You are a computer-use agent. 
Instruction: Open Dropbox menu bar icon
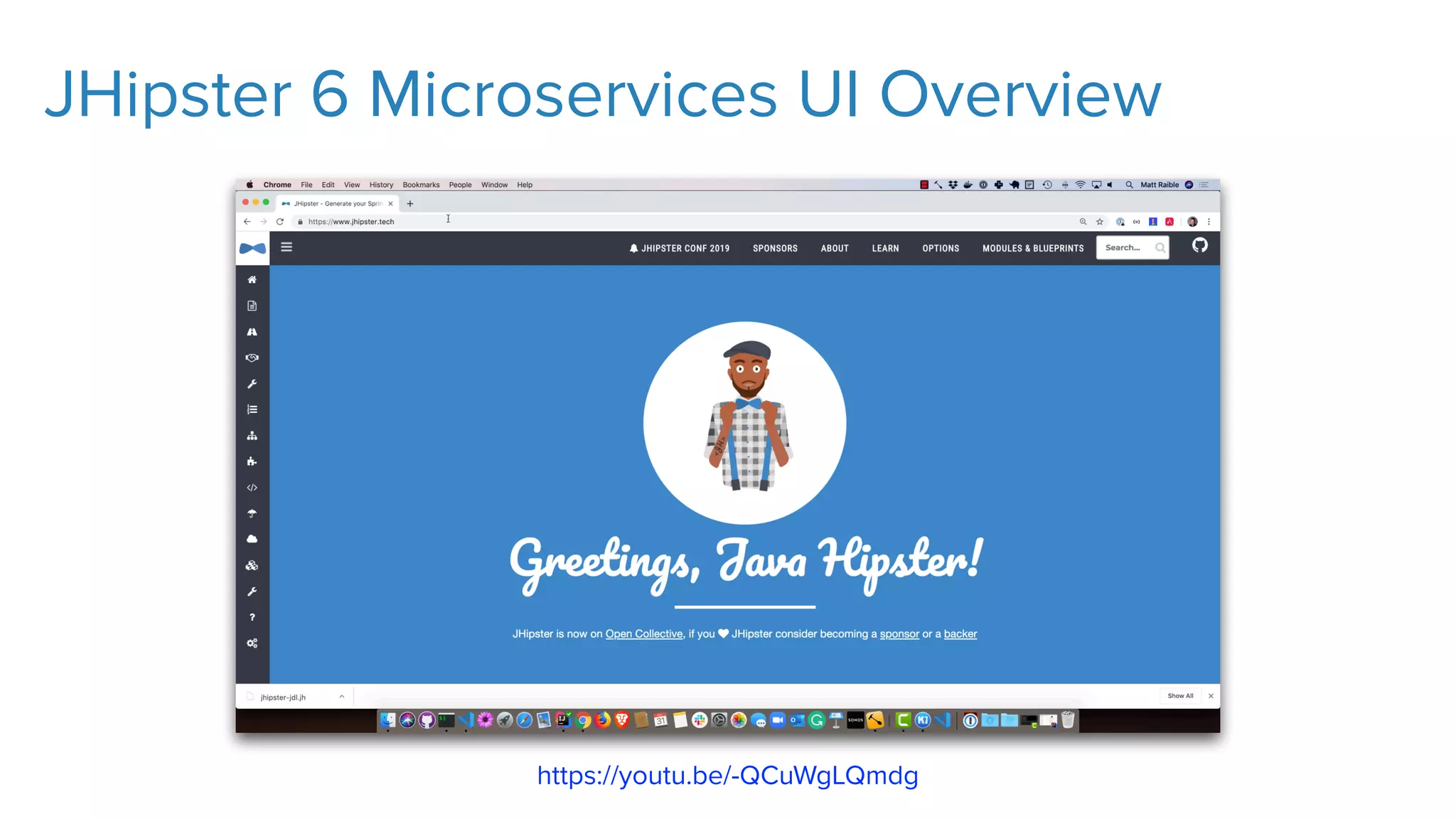coord(953,185)
